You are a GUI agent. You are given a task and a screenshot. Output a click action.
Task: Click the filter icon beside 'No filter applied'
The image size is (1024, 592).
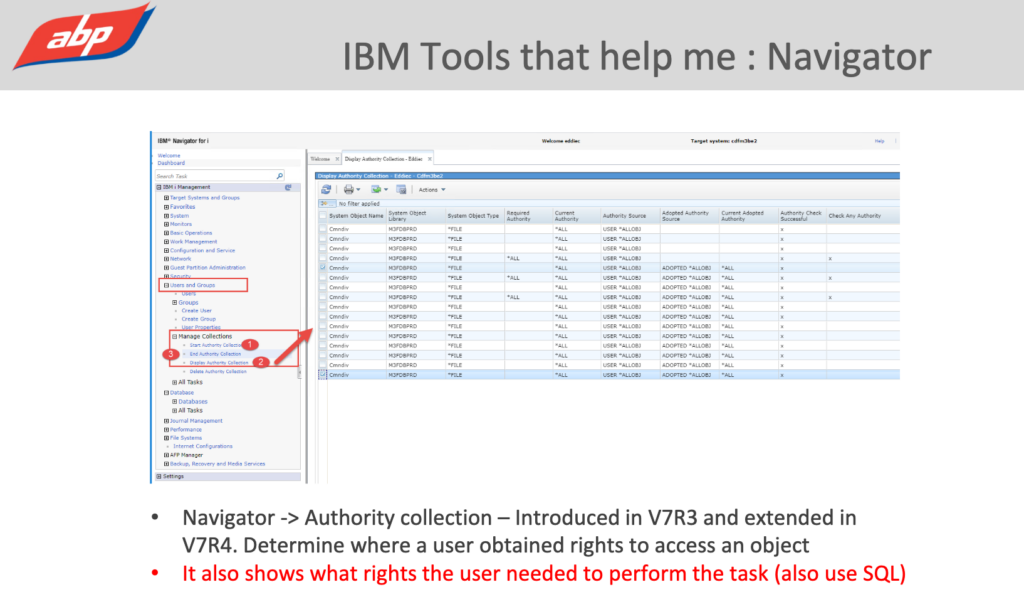[326, 204]
